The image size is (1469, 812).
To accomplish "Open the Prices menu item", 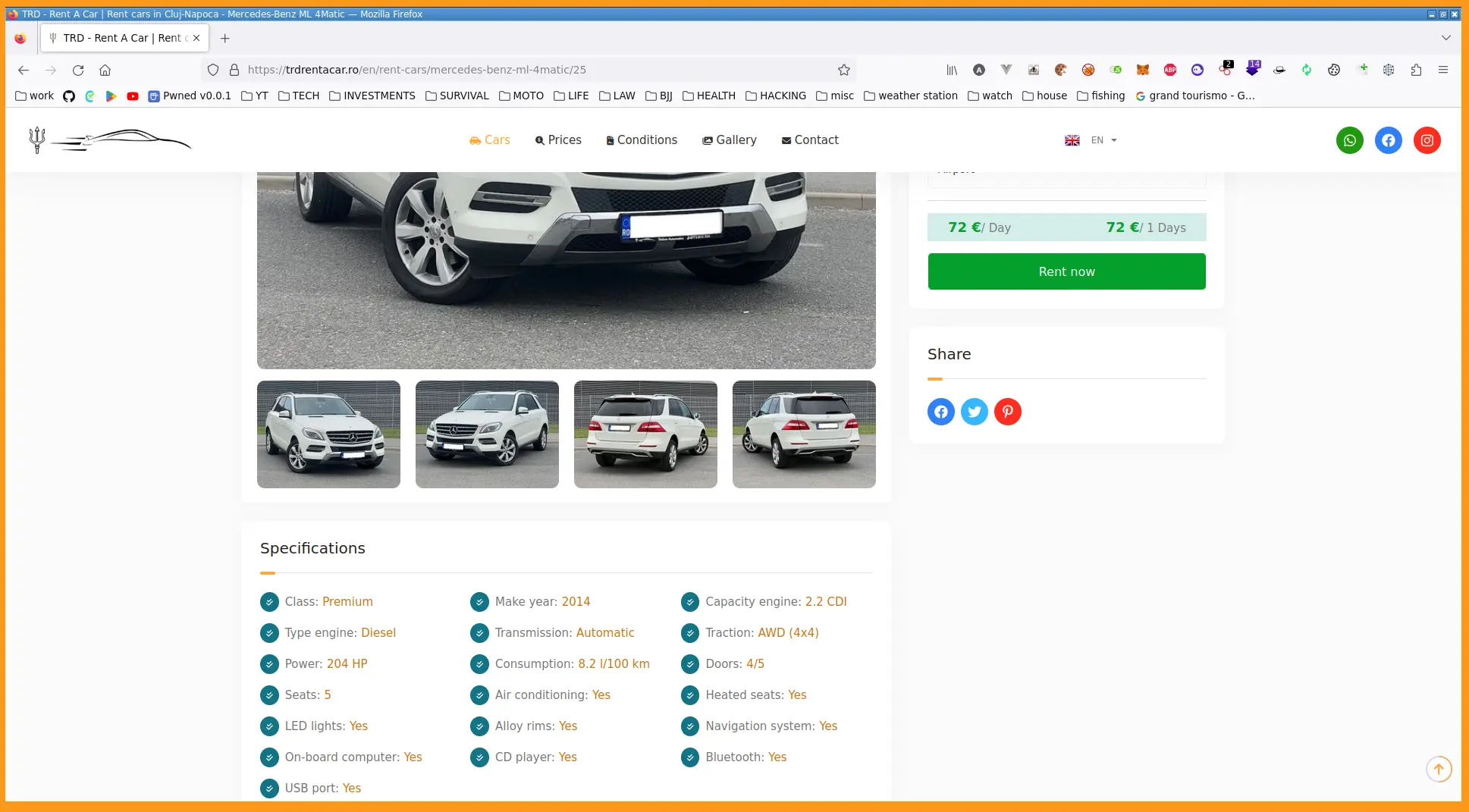I will click(558, 140).
